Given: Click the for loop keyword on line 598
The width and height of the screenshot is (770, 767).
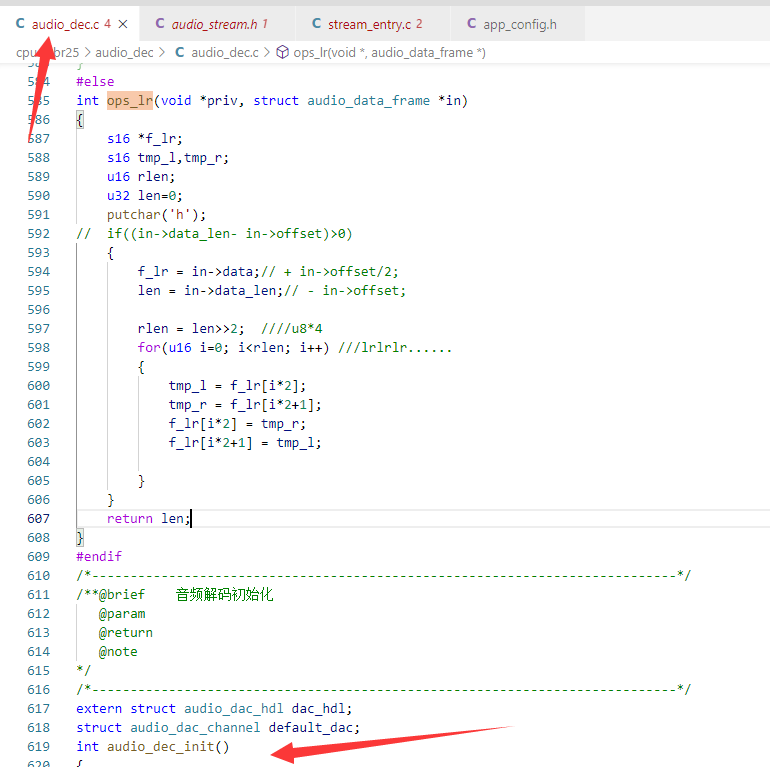Looking at the screenshot, I should coord(149,348).
